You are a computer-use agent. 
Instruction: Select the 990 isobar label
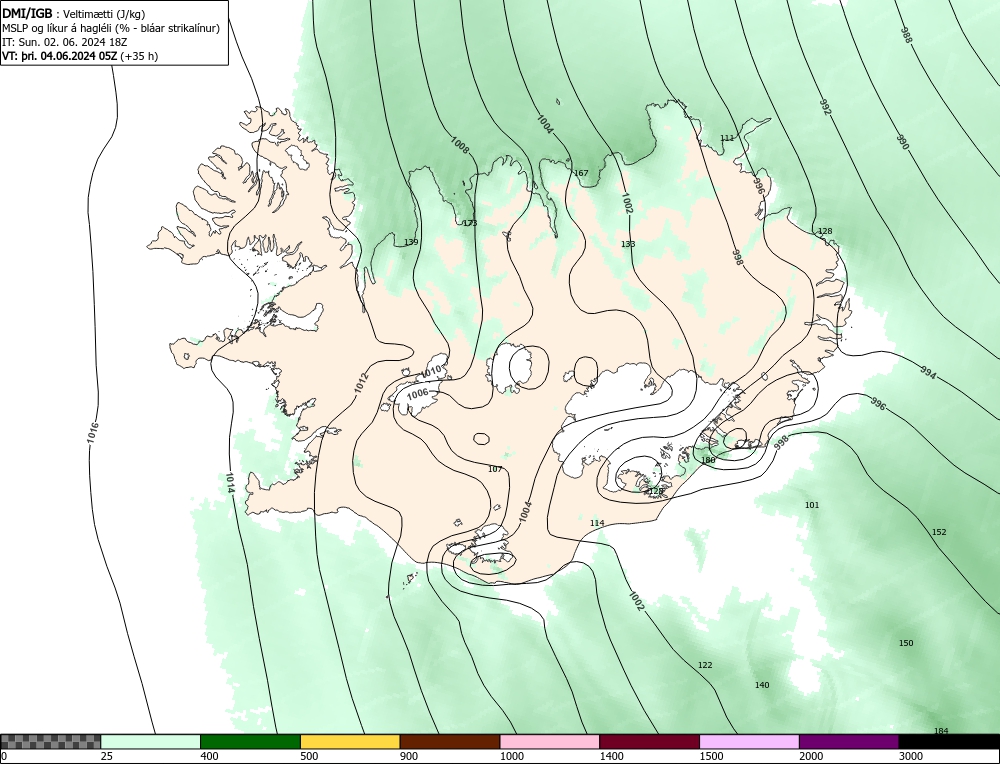click(902, 142)
